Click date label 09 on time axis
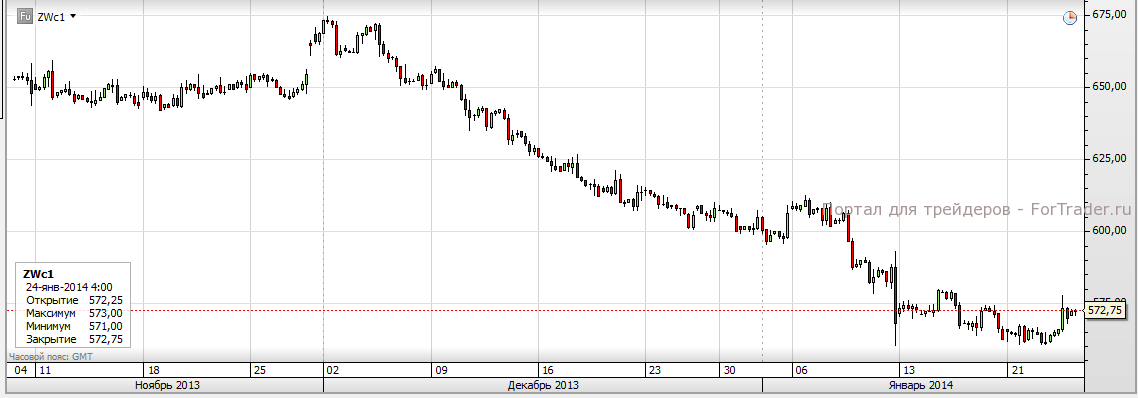This screenshot has height=398, width=1138. (441, 370)
